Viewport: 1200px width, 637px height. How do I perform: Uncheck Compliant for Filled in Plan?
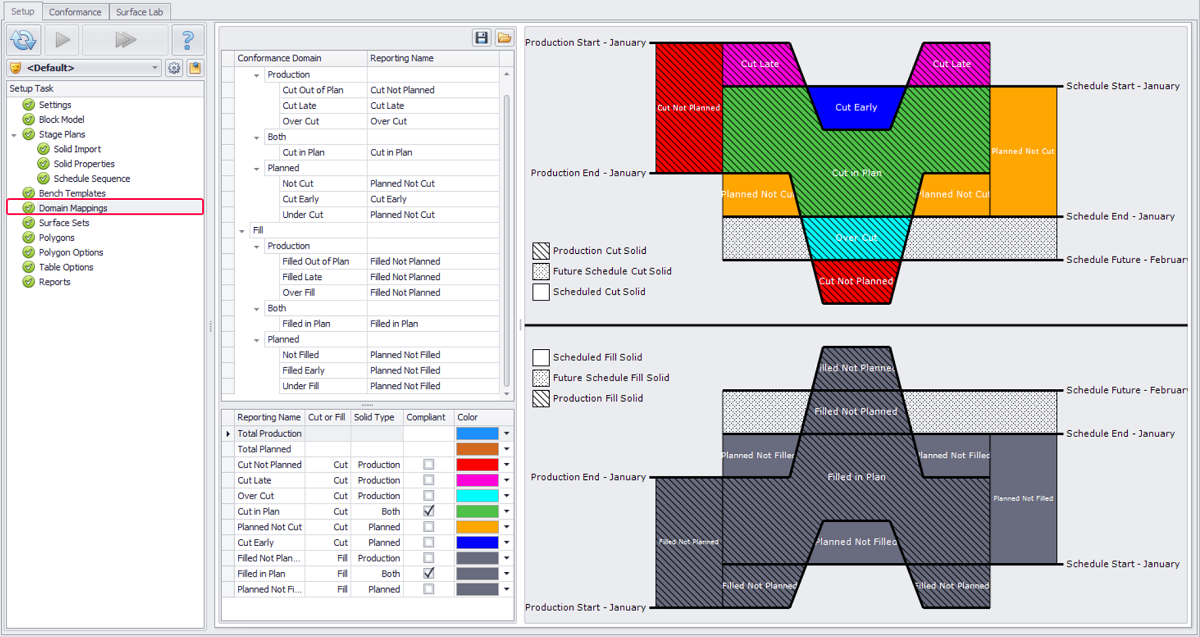(428, 574)
